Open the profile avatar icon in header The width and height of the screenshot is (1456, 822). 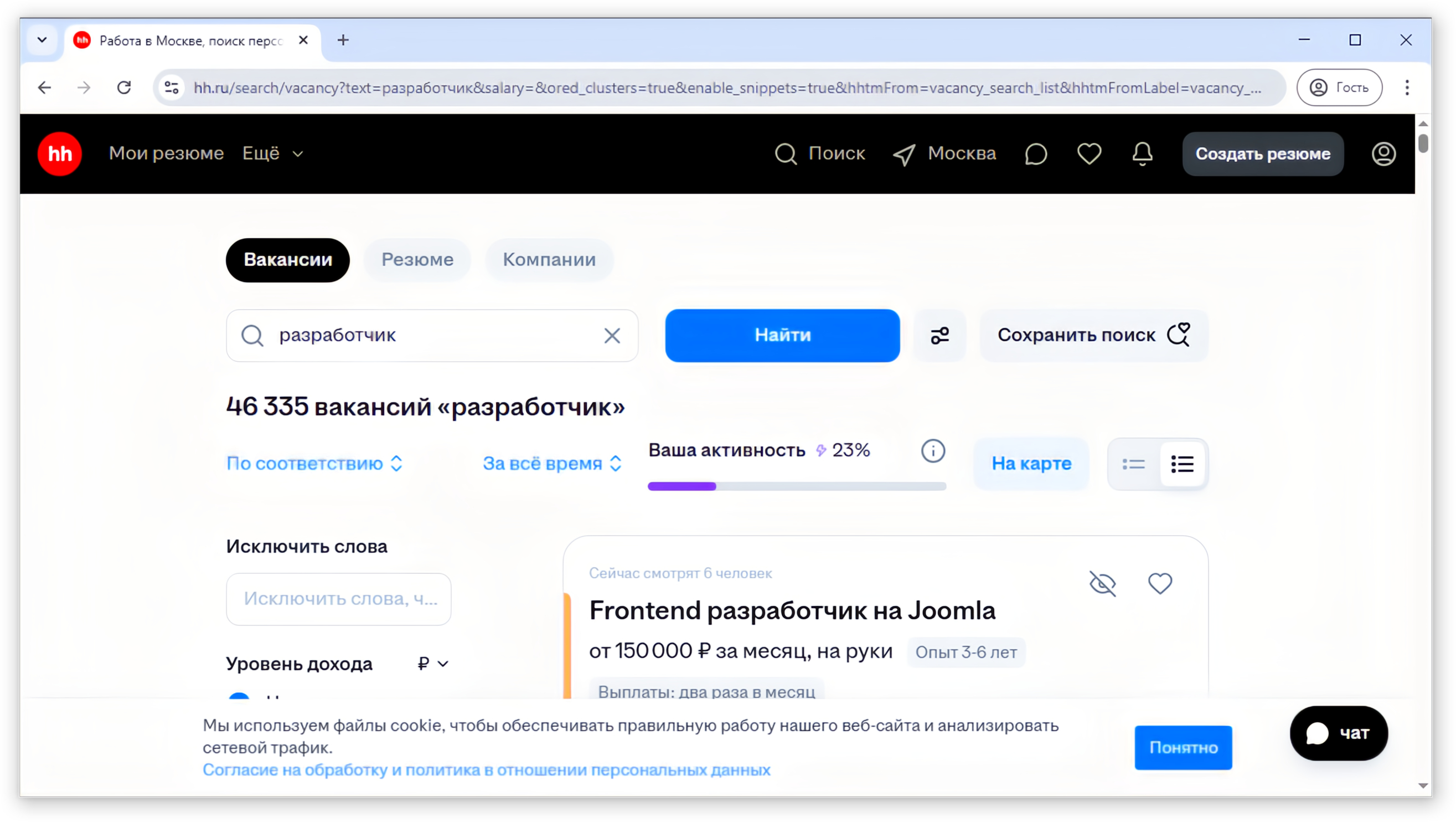point(1383,154)
